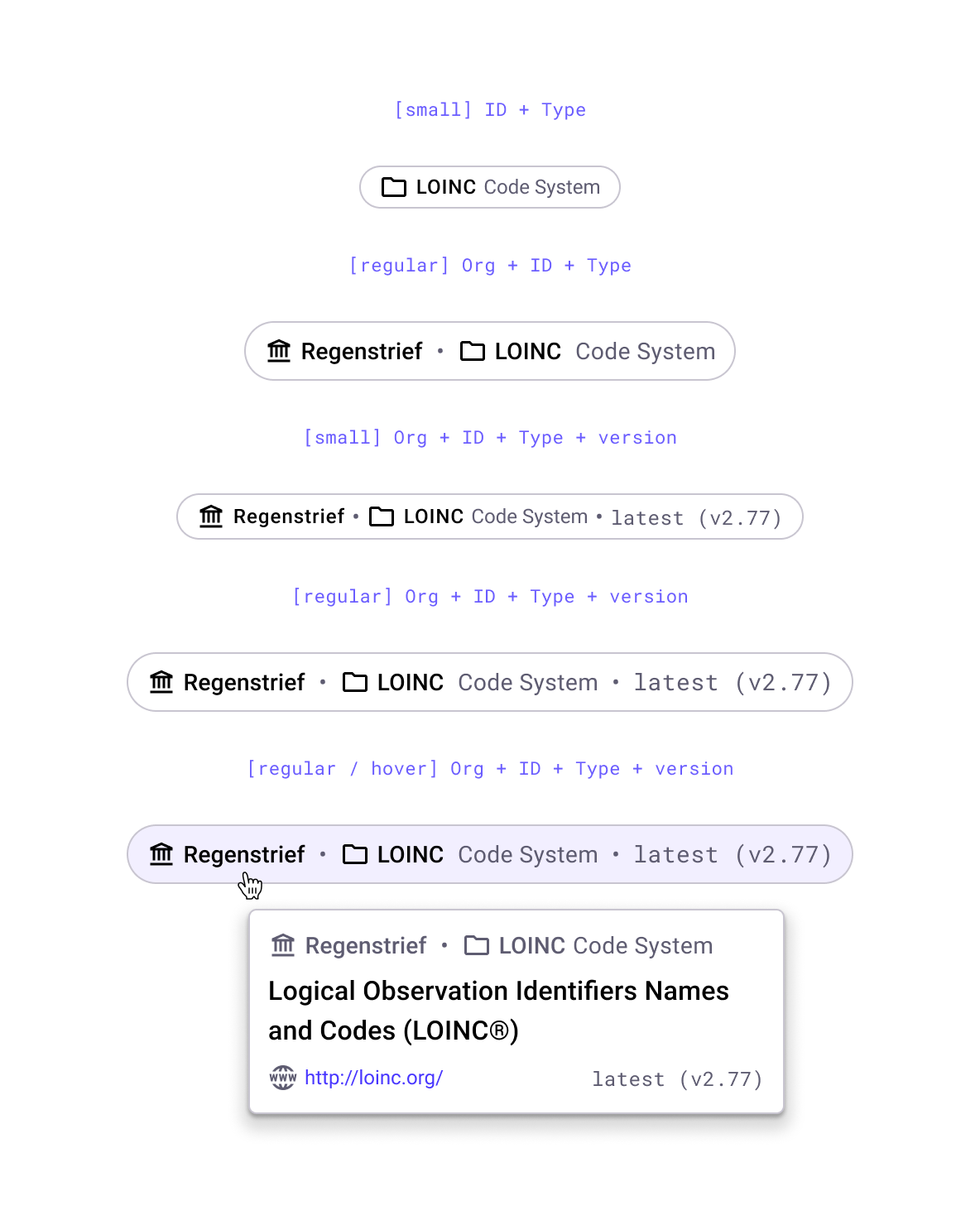Screen dimensions: 980x1225
Task: Open the http://loinc.org/ link
Action: [x=373, y=1078]
